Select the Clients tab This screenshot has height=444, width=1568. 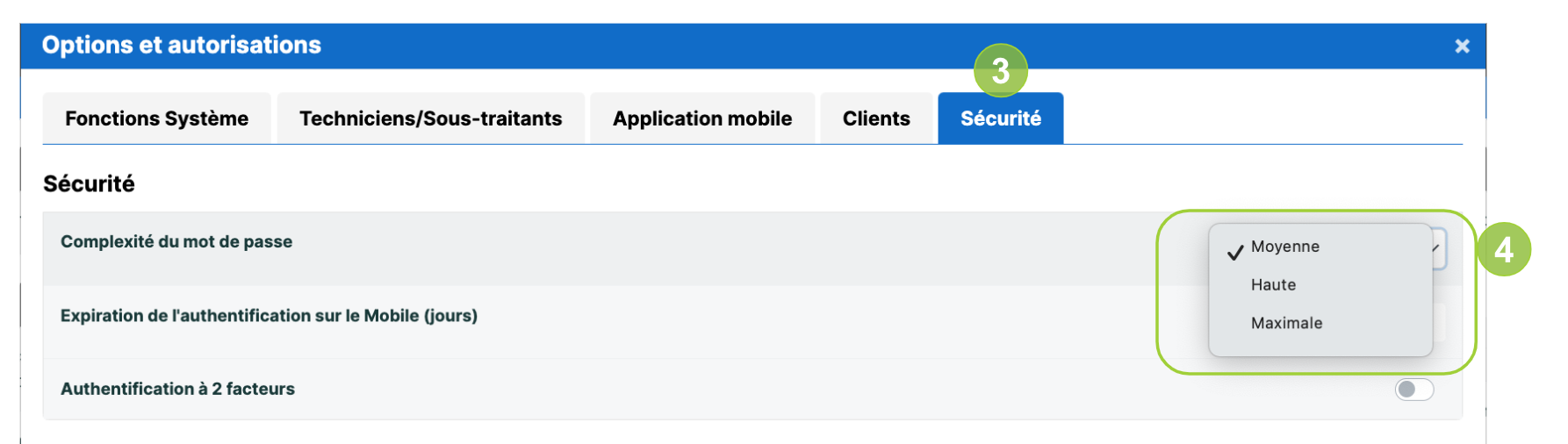[x=876, y=118]
